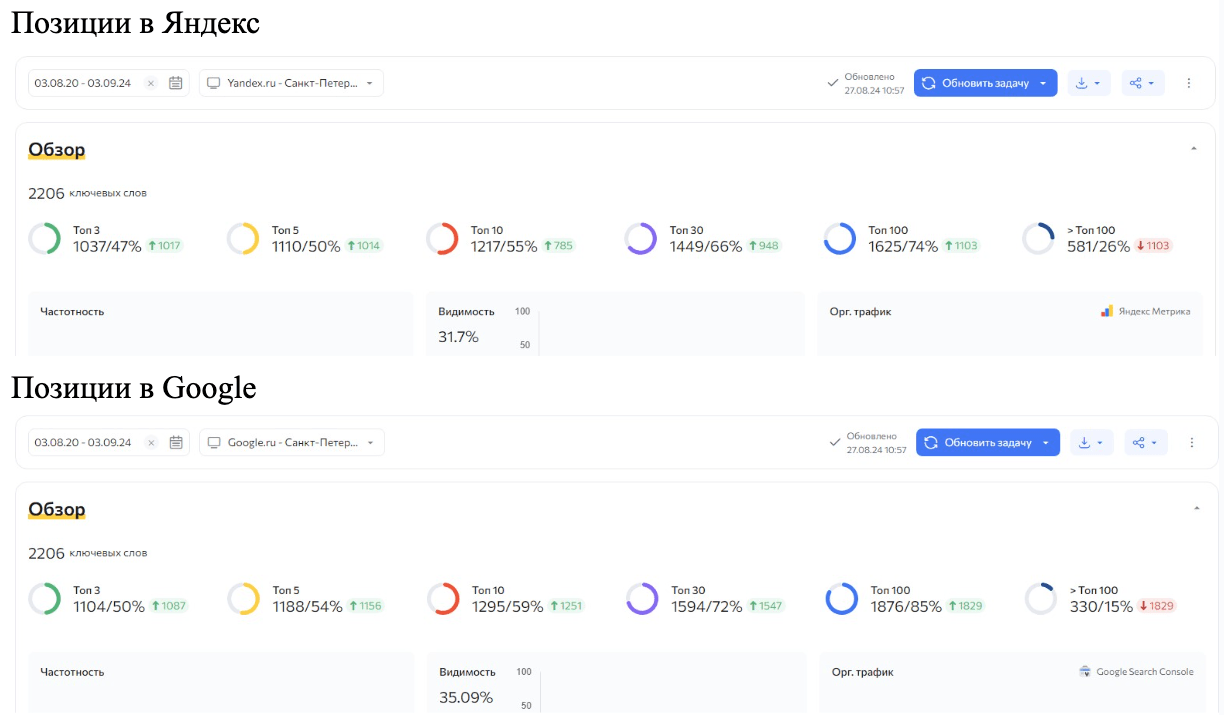
Task: Click the share icon in the Google toolbar
Action: point(1139,442)
